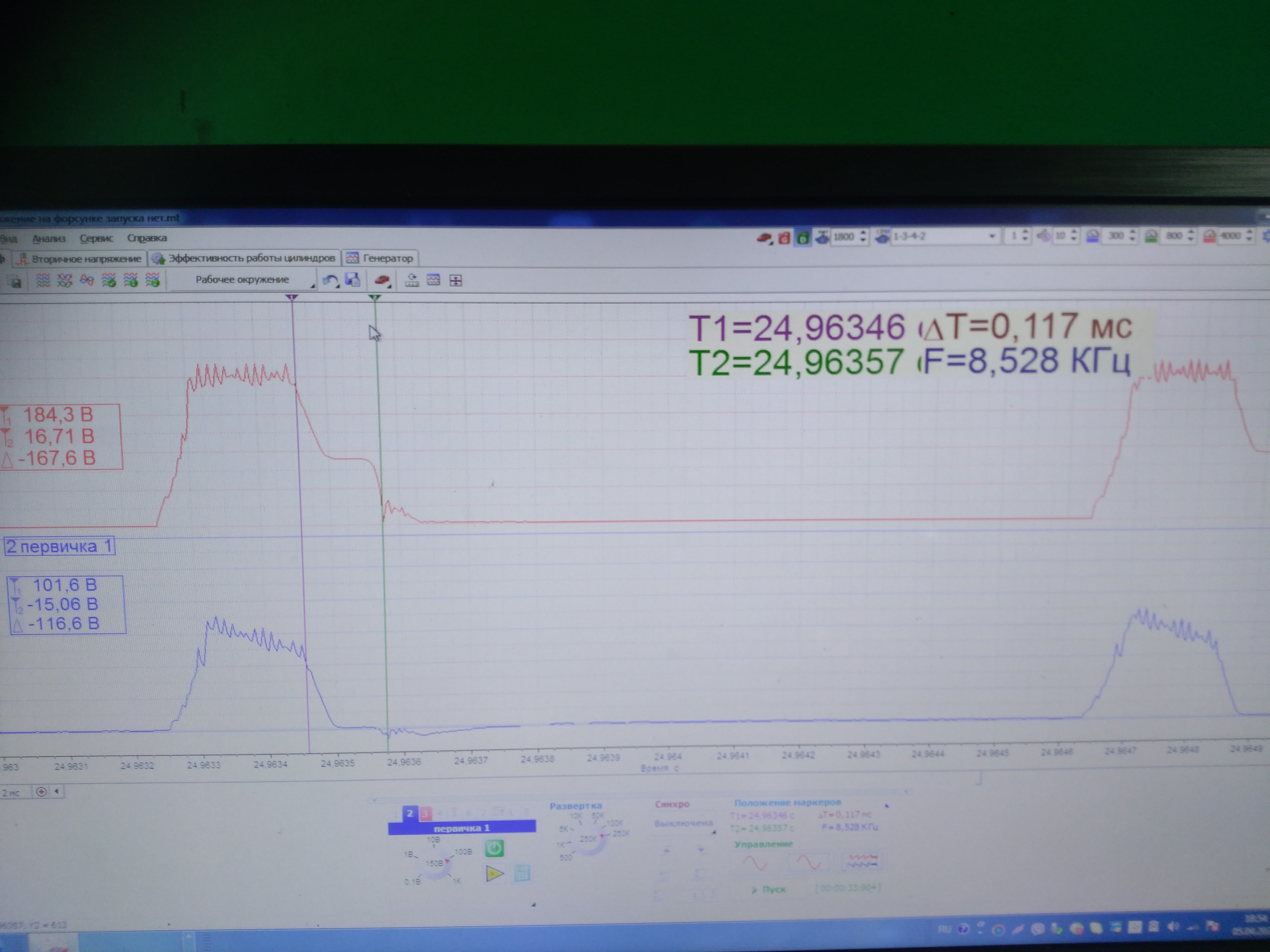Enable channel 3 with the pink button

(x=425, y=814)
